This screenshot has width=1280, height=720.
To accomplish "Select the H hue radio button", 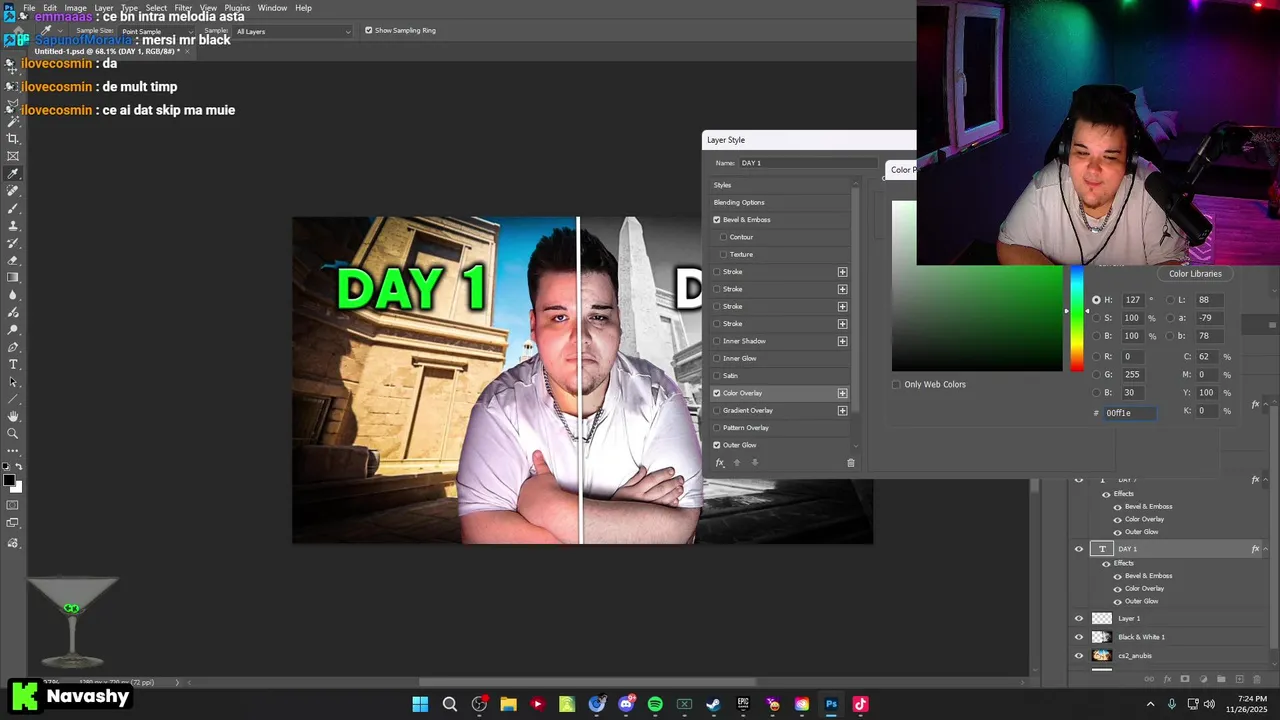I will [1096, 300].
